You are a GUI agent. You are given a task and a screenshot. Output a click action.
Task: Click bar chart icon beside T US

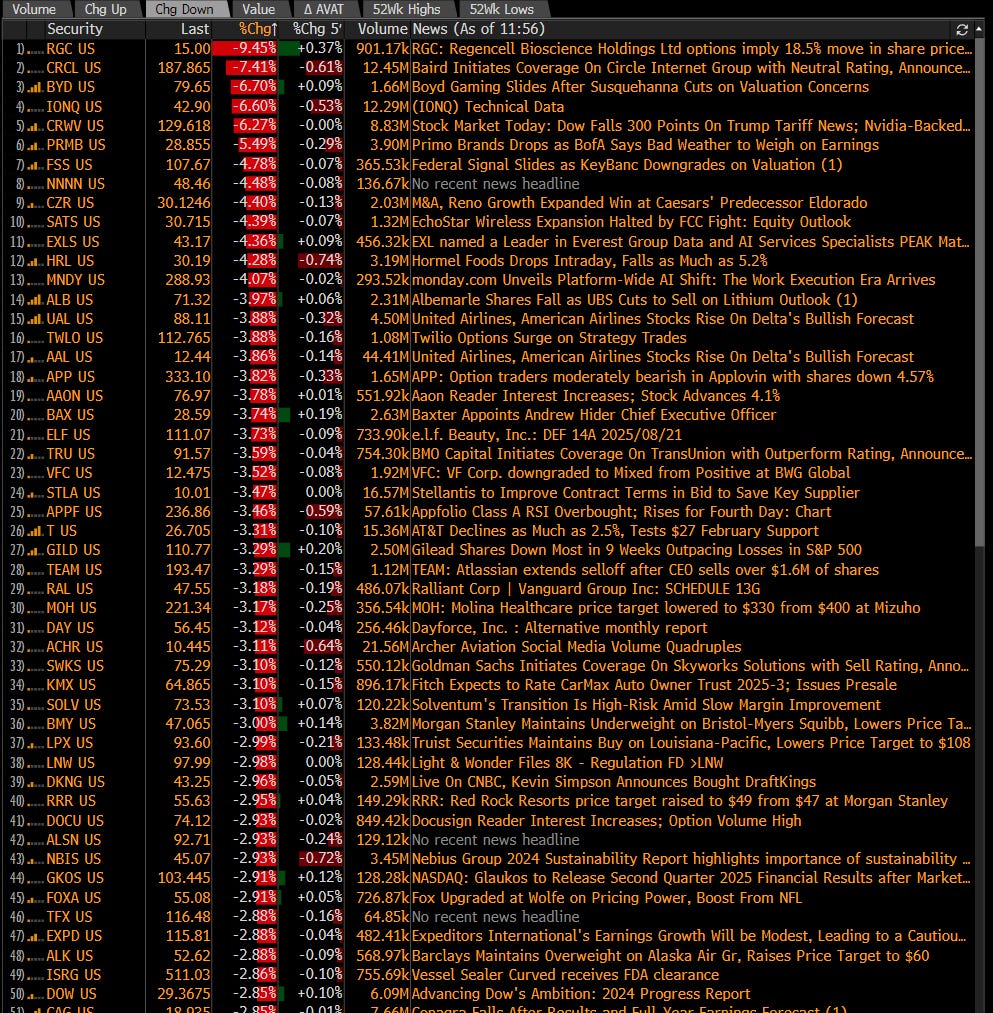35,531
